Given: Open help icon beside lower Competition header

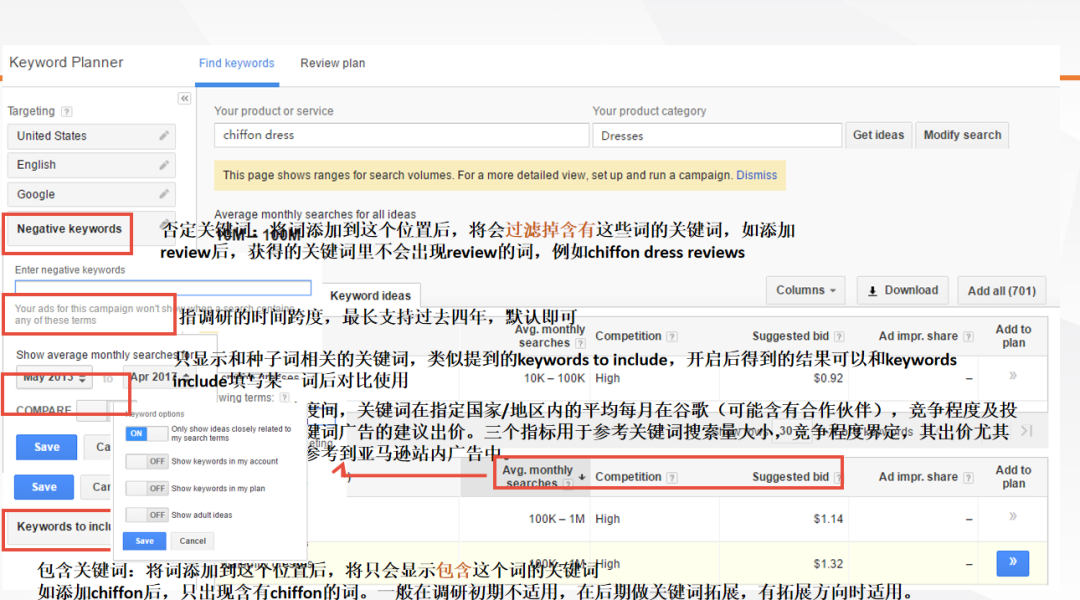Looking at the screenshot, I should click(x=672, y=477).
